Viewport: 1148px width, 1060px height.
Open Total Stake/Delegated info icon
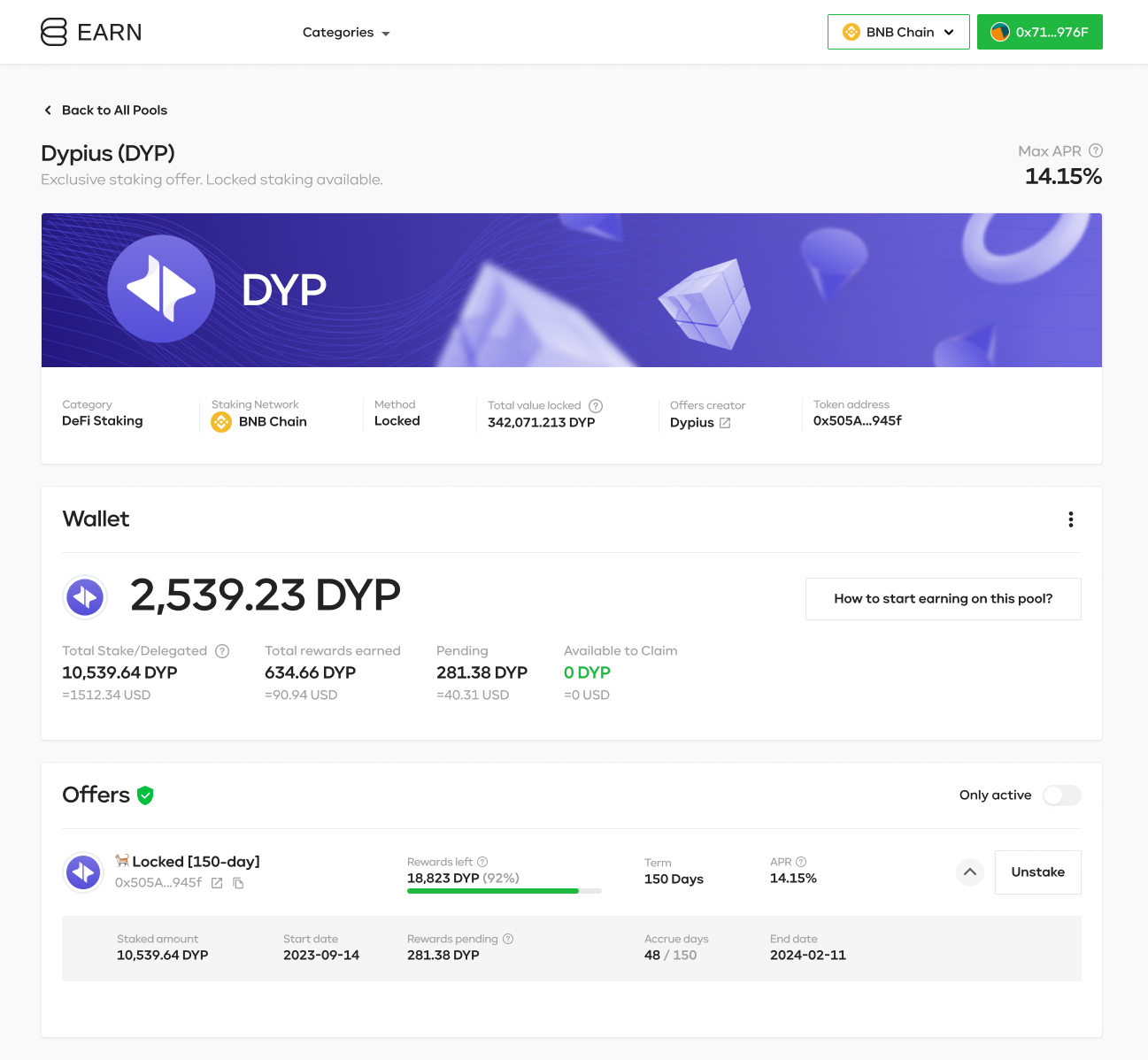[x=222, y=651]
